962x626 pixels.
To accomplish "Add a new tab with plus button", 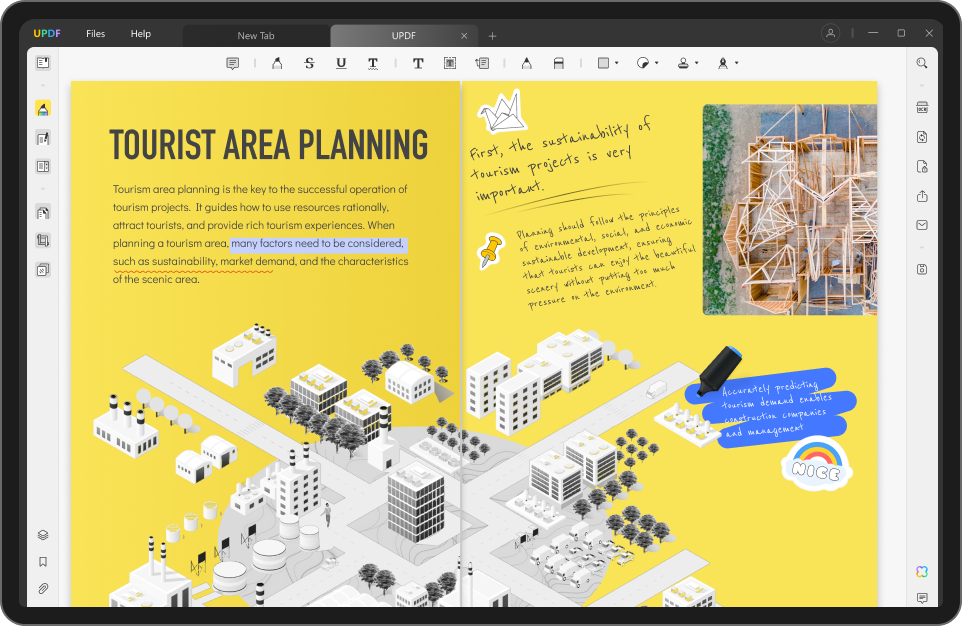I will point(492,36).
